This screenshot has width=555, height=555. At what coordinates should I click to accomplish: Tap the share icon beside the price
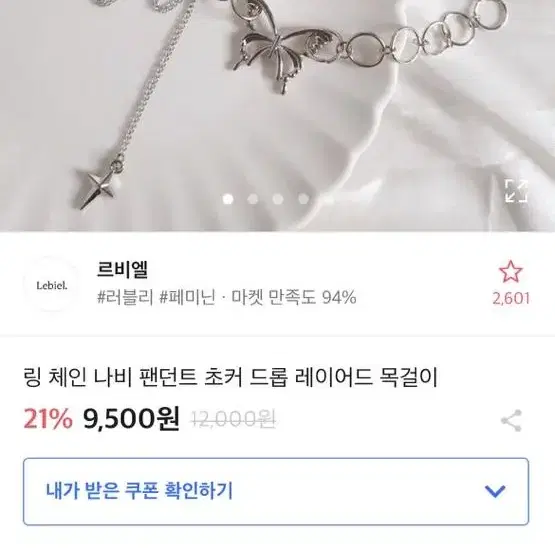(x=511, y=420)
